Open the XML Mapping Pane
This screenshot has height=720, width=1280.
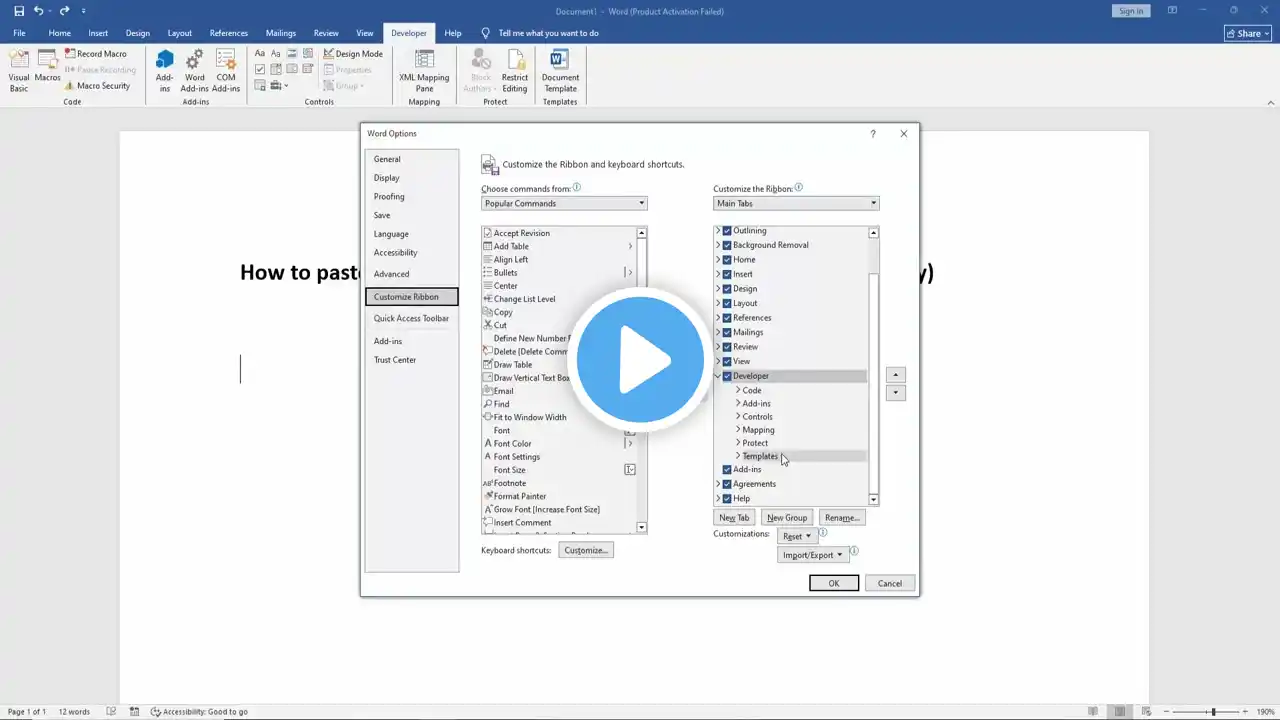[x=424, y=70]
